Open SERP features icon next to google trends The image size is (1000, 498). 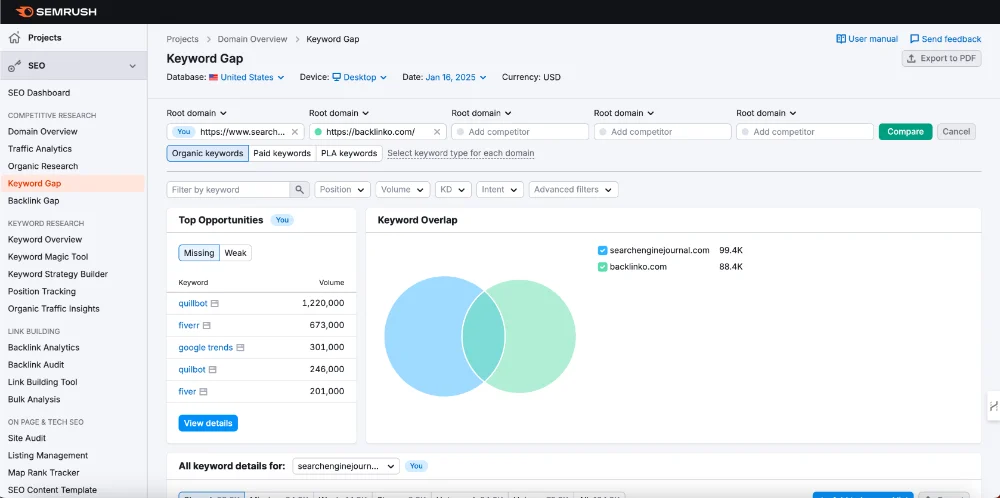coord(240,348)
